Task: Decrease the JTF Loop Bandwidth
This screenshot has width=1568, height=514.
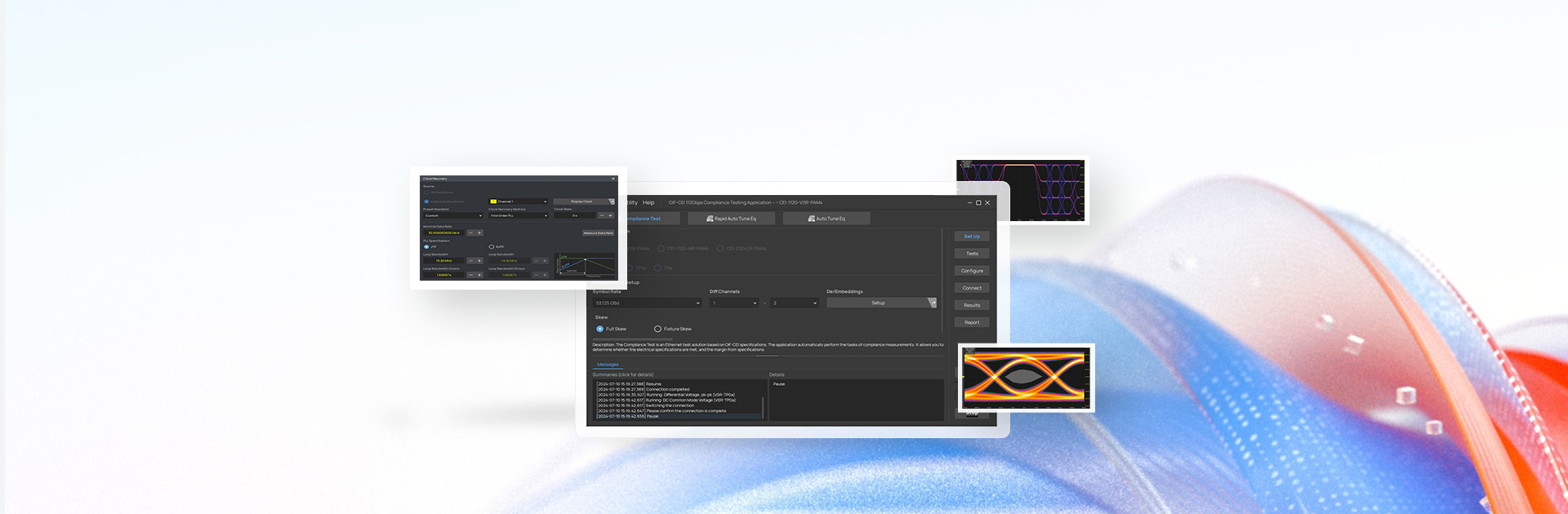Action: [470, 260]
